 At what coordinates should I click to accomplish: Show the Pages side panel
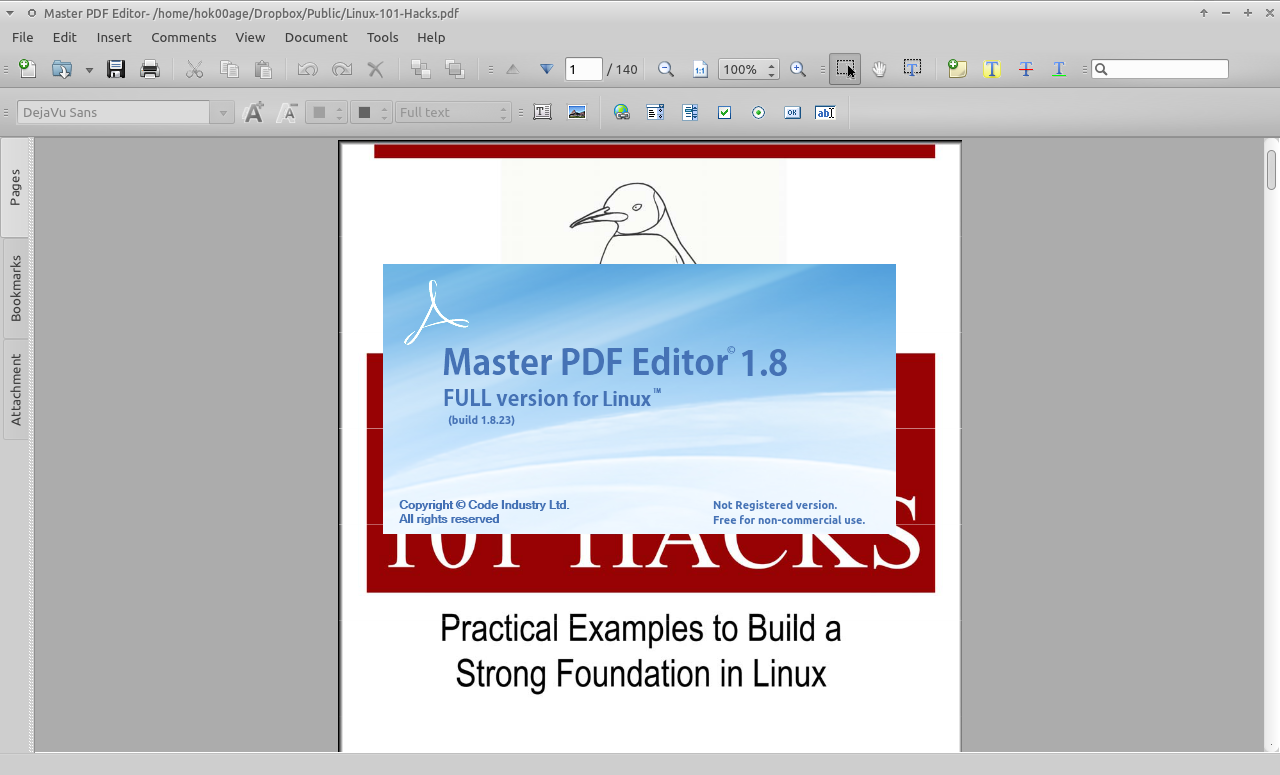(16, 187)
